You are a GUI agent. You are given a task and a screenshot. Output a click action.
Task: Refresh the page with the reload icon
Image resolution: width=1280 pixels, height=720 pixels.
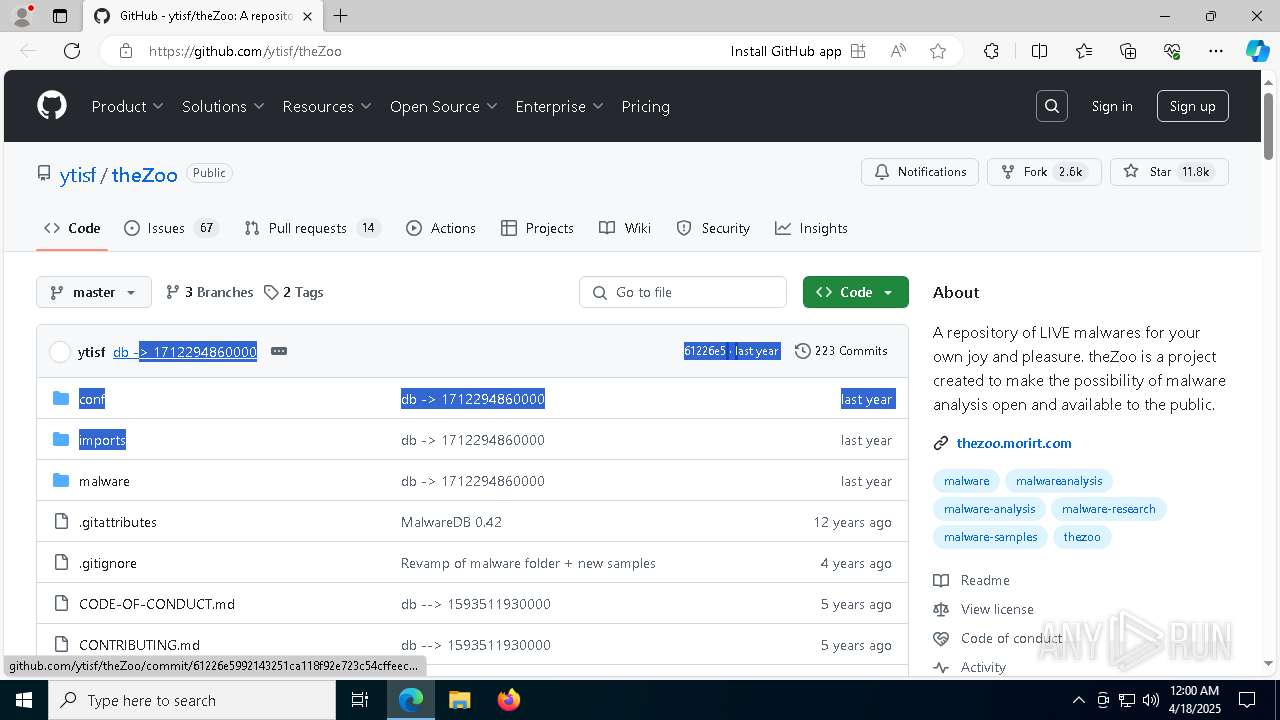point(72,51)
